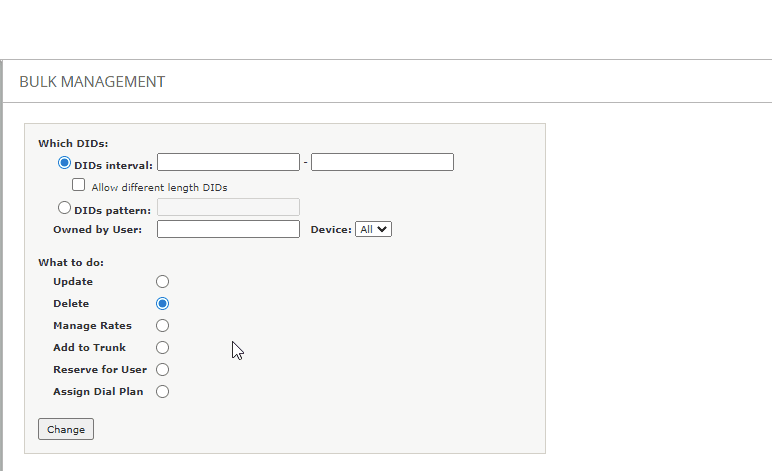This screenshot has width=772, height=471.
Task: Focus the DIDs interval start field
Action: (228, 162)
